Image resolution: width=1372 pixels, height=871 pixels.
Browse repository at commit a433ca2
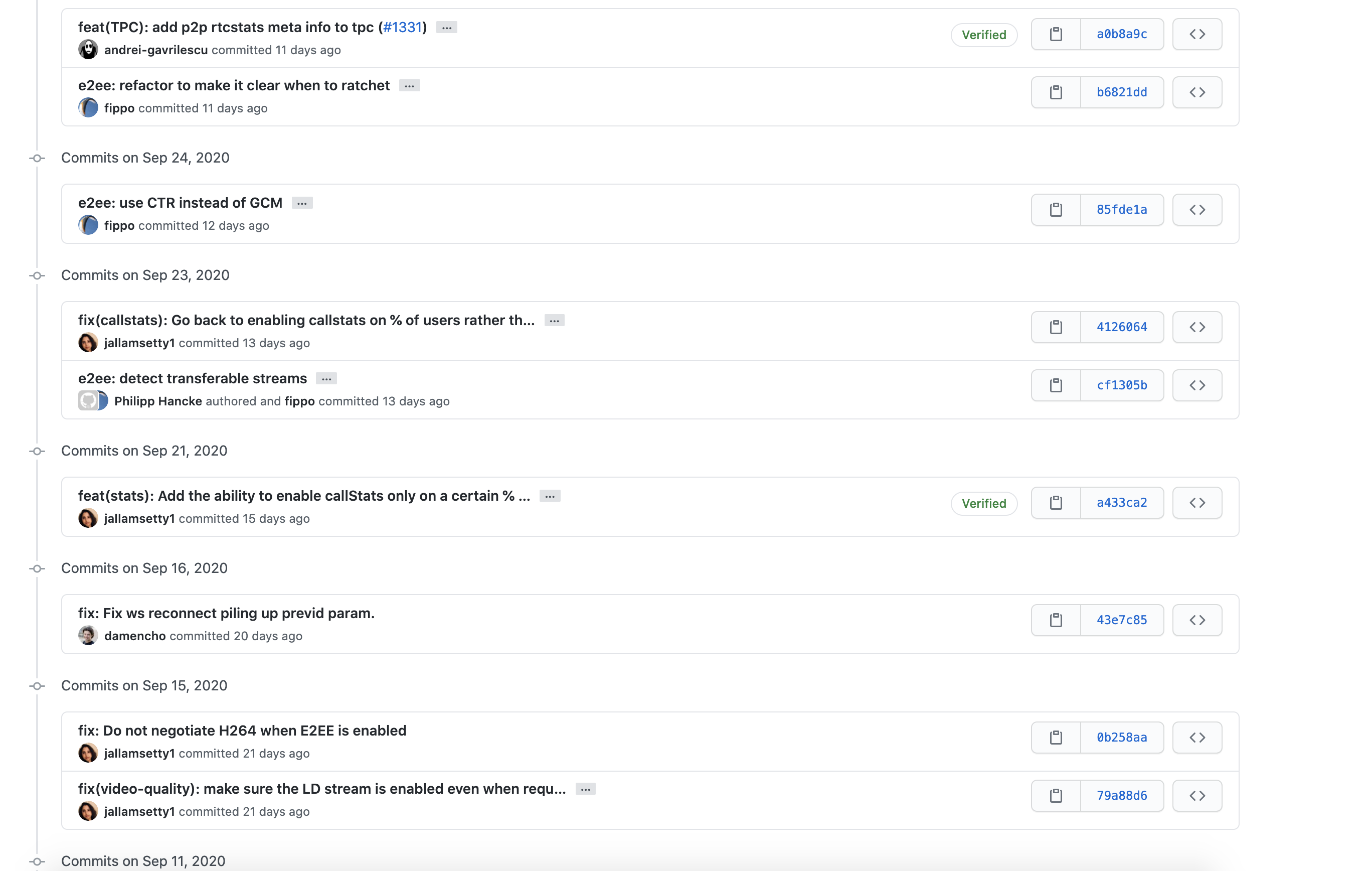(1196, 502)
